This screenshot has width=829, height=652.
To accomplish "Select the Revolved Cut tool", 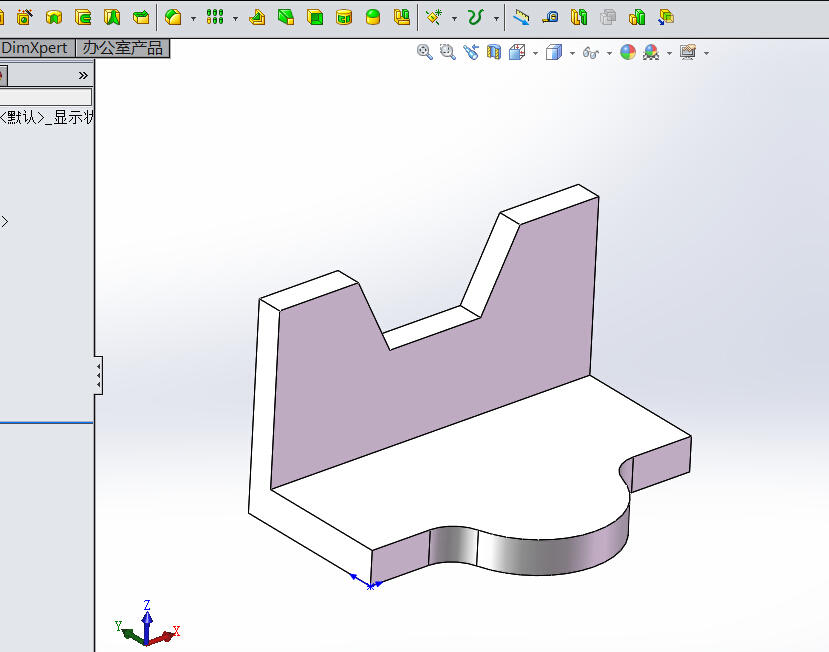I will 54,17.
